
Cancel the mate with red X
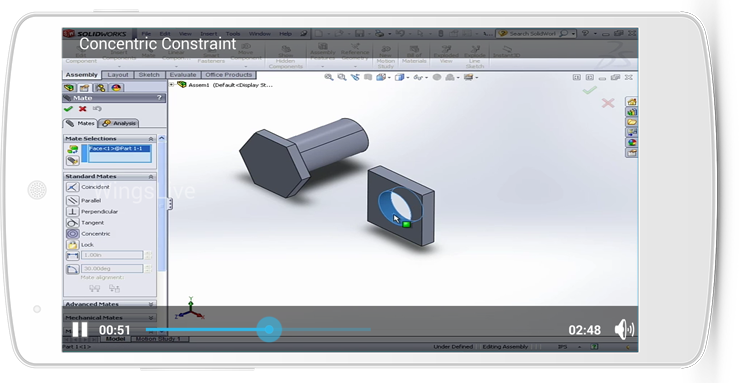(82, 109)
